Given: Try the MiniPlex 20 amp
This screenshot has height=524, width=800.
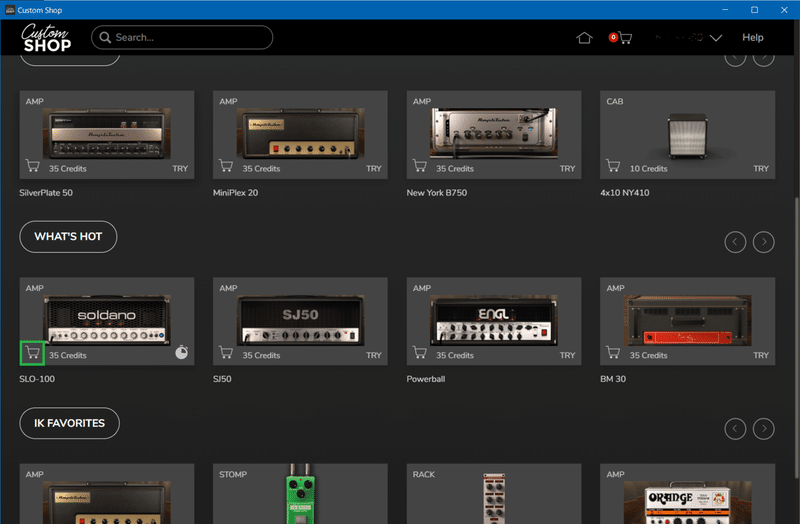Looking at the screenshot, I should (x=373, y=169).
